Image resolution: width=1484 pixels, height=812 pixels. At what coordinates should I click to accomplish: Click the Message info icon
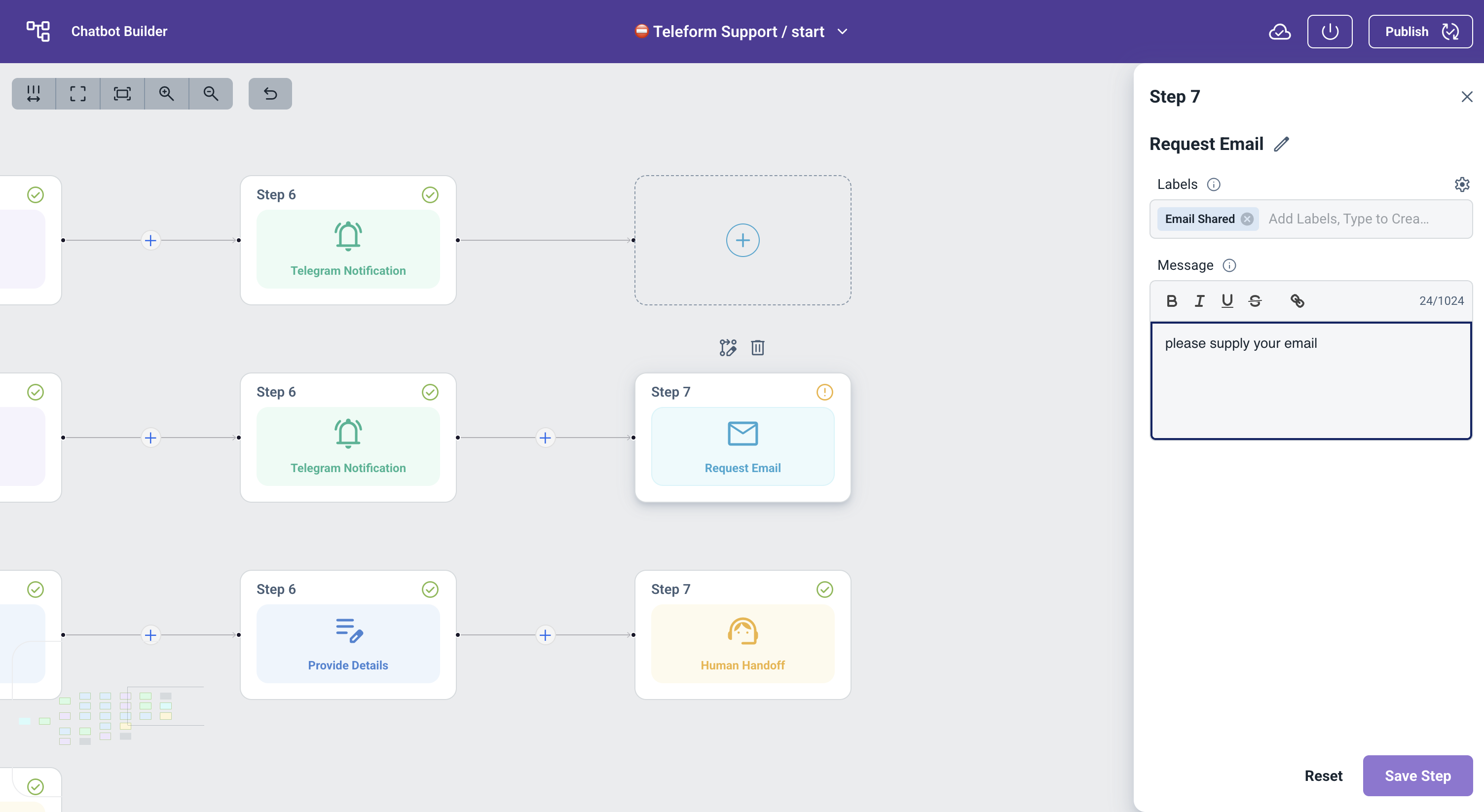click(x=1229, y=265)
